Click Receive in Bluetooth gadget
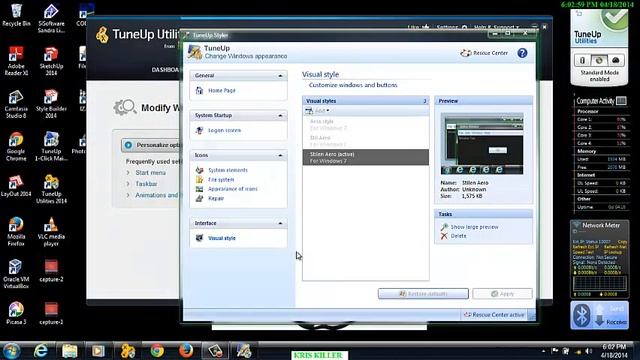Image resolution: width=640 pixels, height=360 pixels. click(x=616, y=322)
